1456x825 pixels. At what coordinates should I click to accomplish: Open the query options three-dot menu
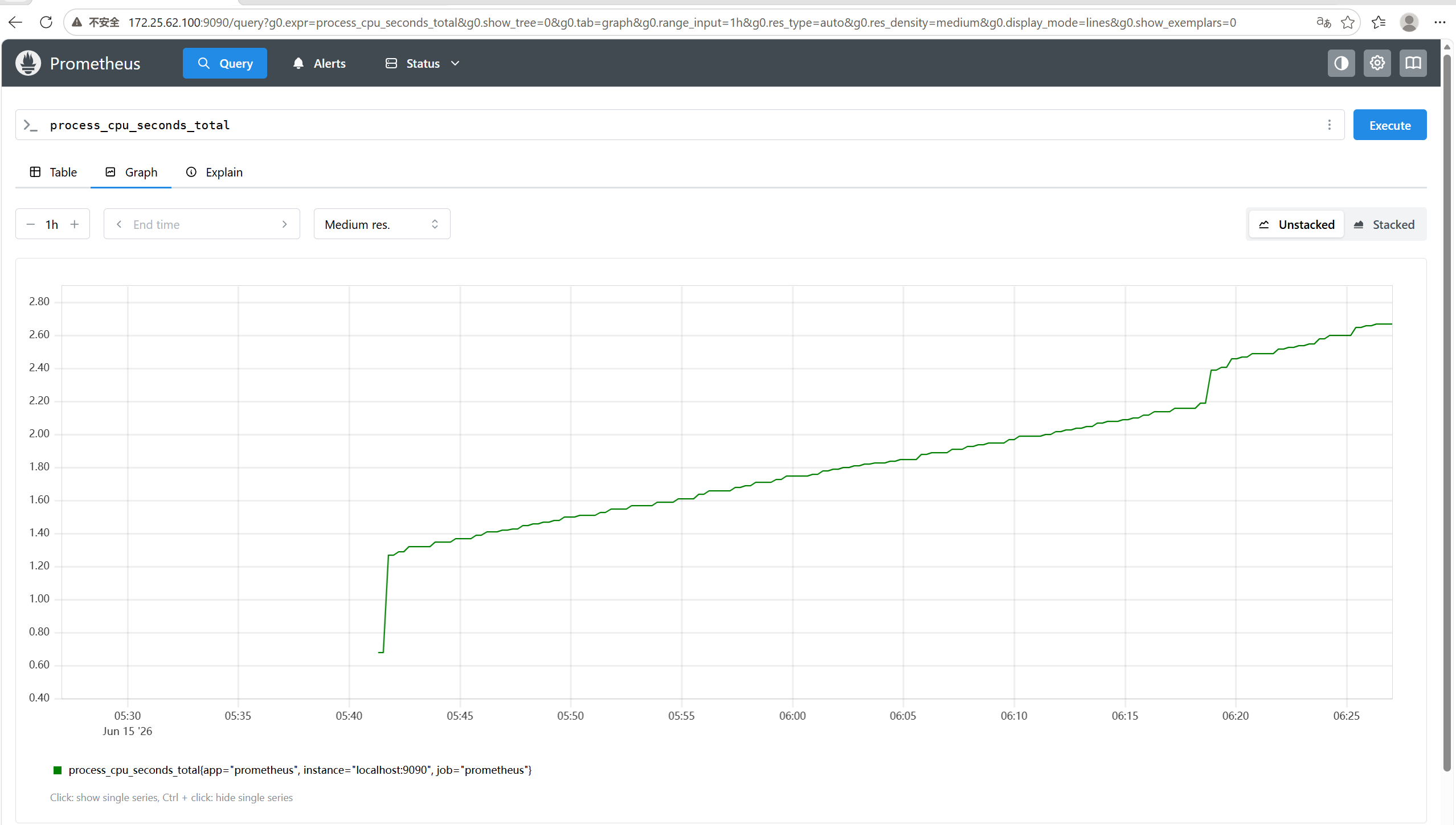tap(1330, 125)
